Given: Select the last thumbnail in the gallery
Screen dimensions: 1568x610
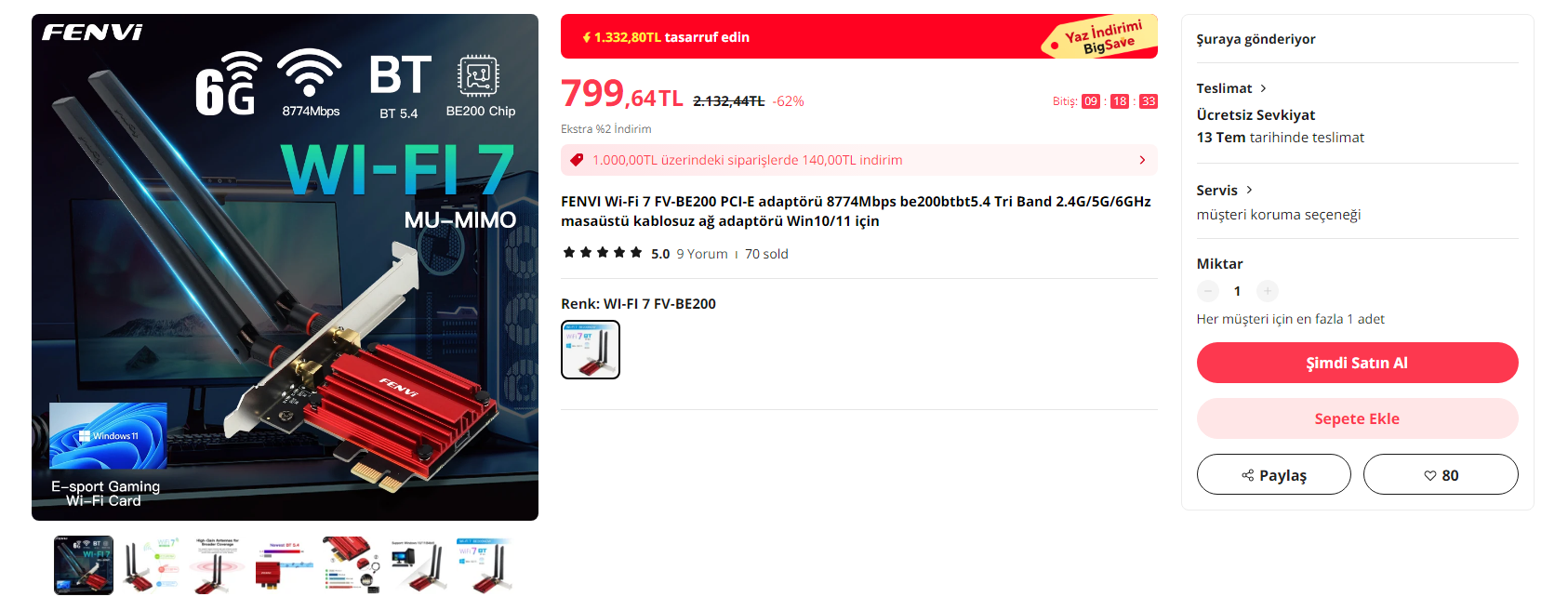Looking at the screenshot, I should tap(485, 565).
